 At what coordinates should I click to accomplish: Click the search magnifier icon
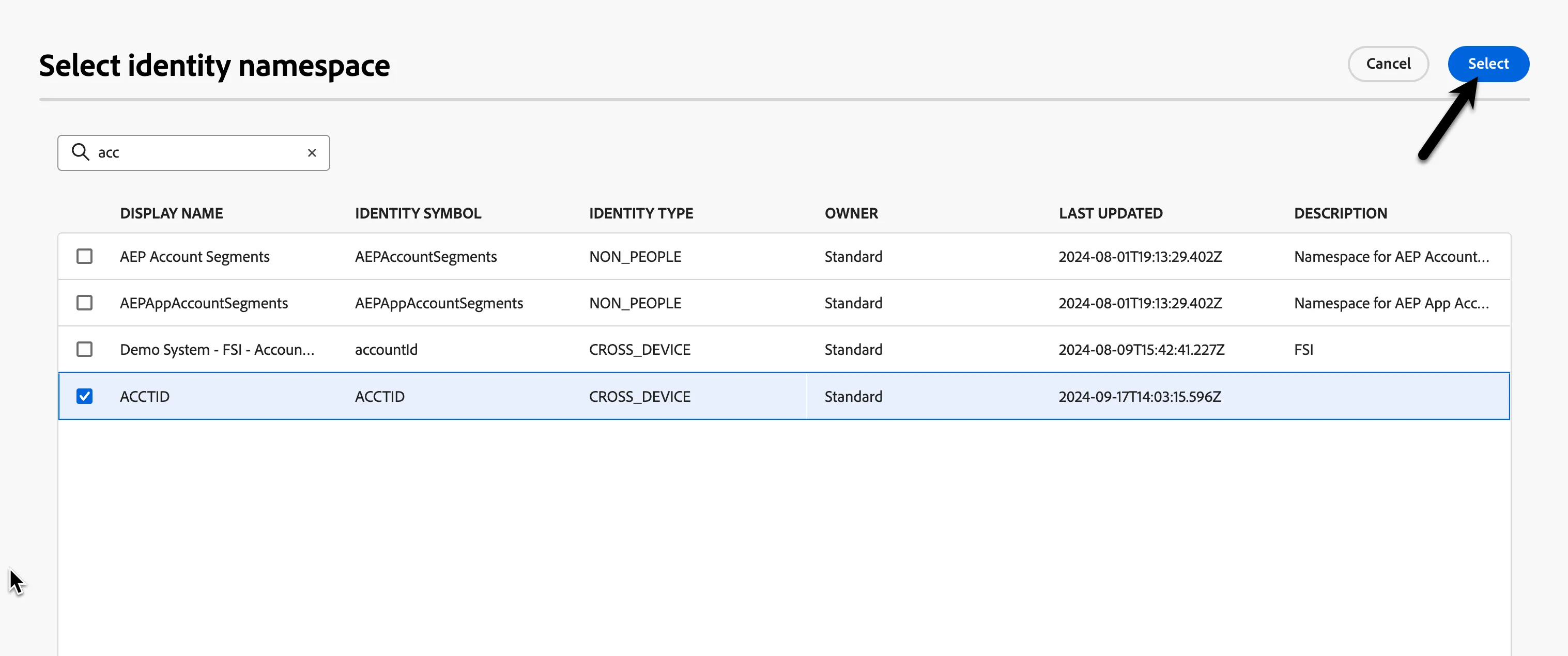point(80,152)
